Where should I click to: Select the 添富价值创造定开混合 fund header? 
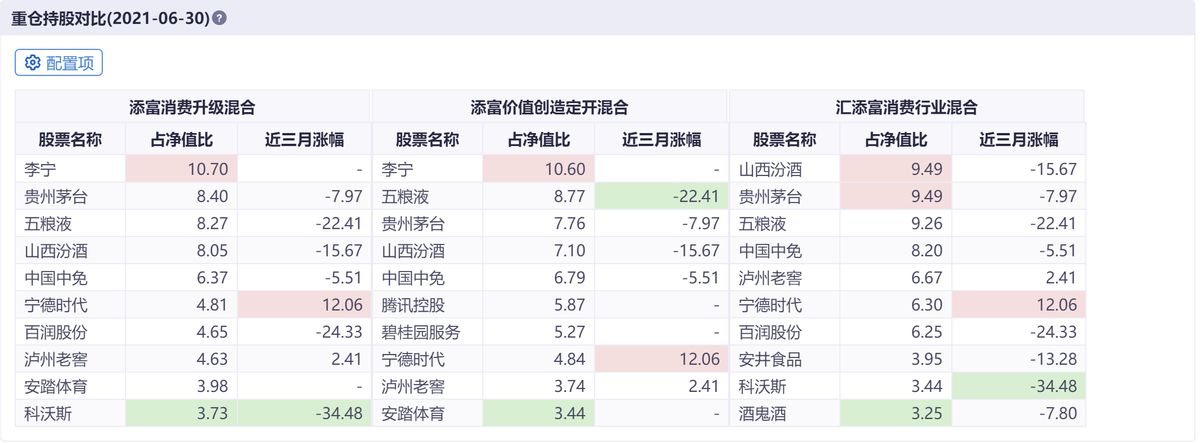coord(549,107)
